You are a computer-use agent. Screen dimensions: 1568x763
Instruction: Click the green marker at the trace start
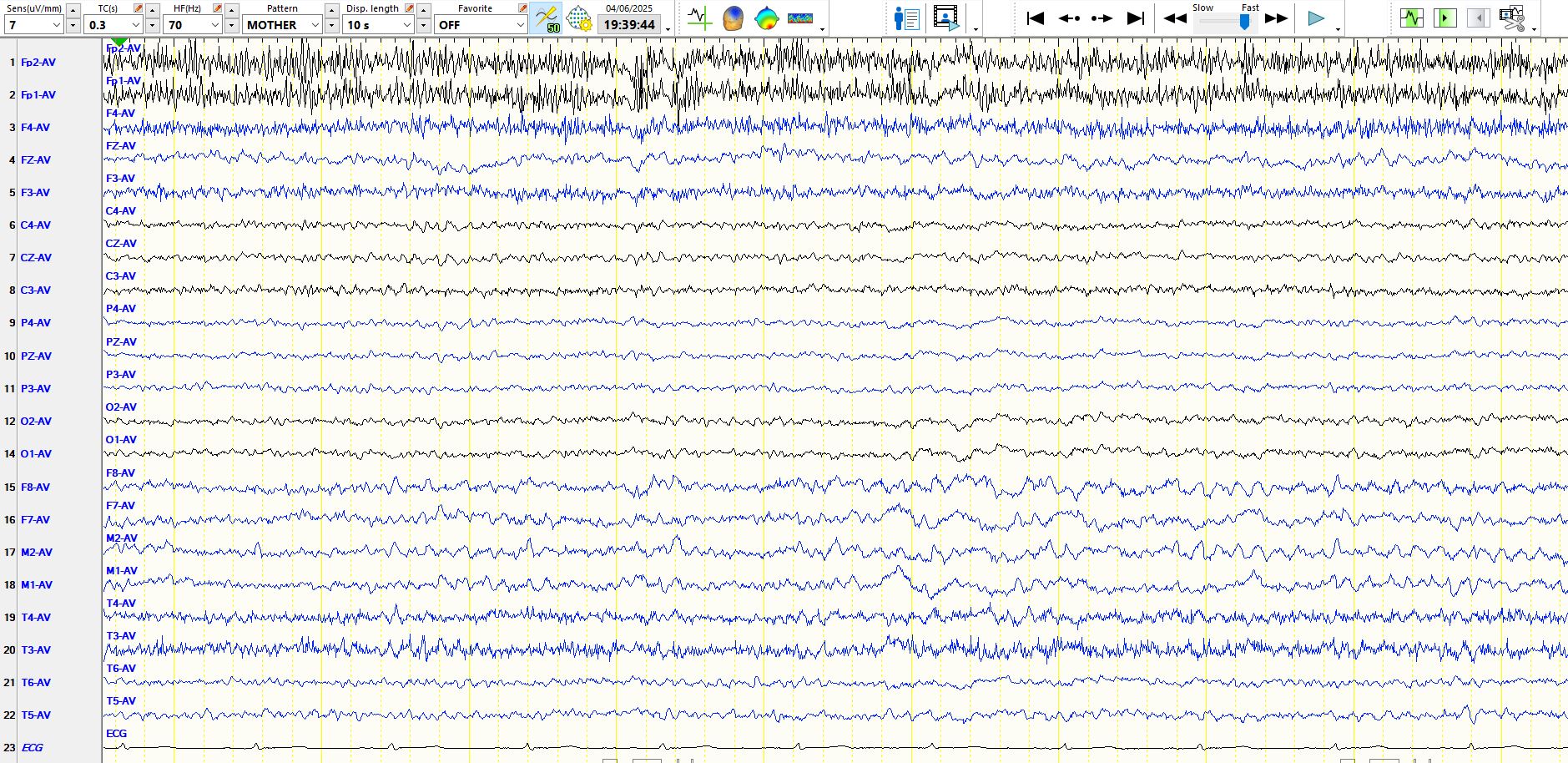click(119, 42)
